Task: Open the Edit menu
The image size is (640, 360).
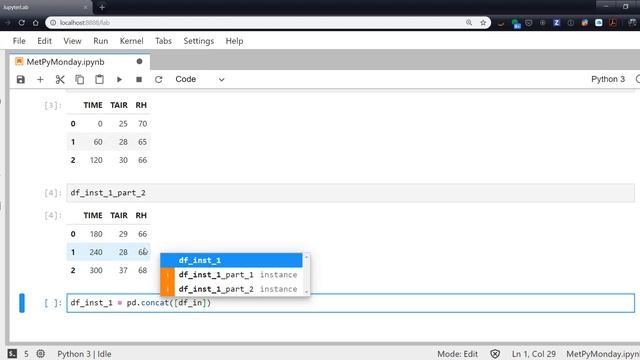Action: pyautogui.click(x=44, y=41)
